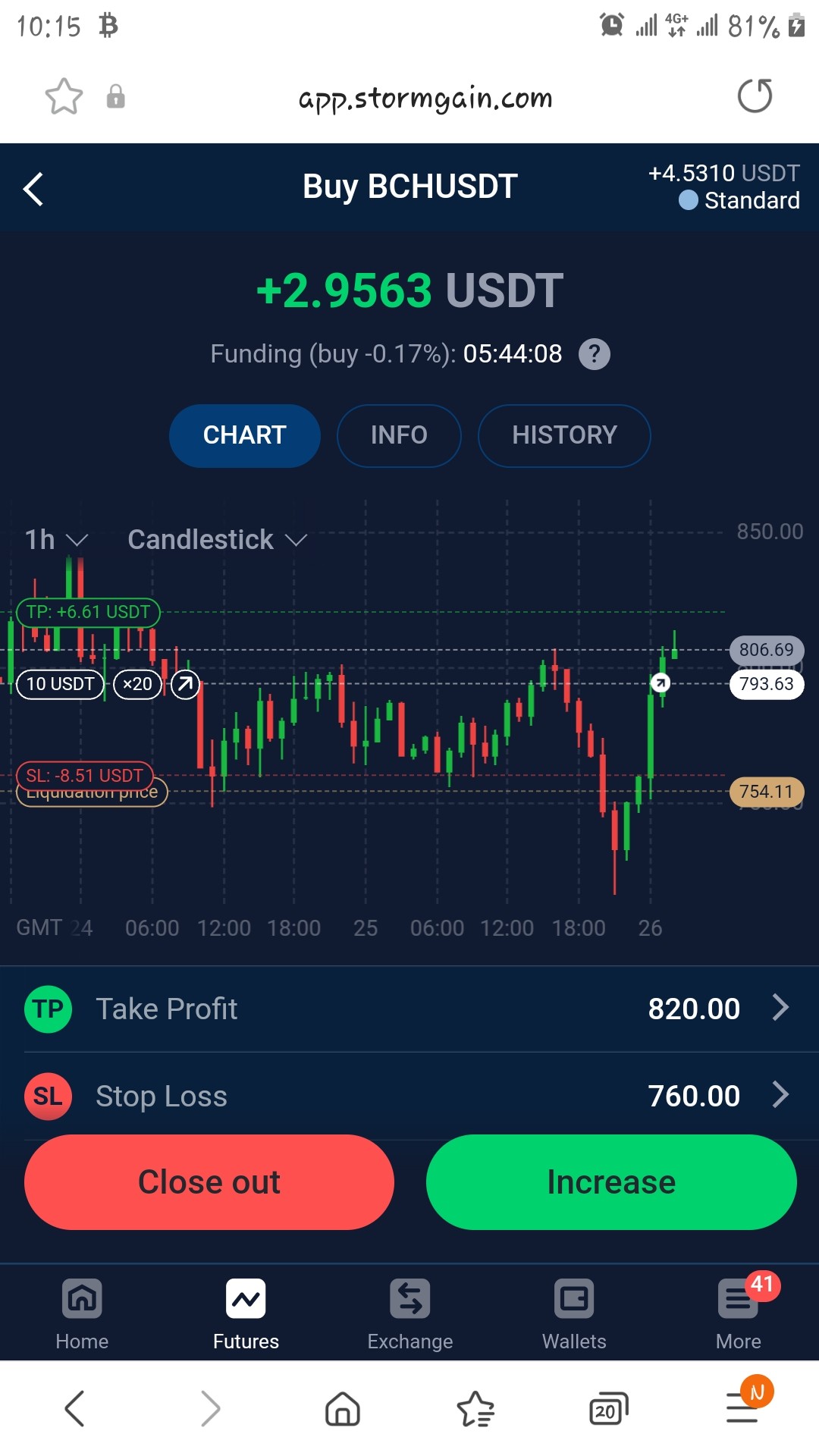Expand the 1h timeframe dropdown
This screenshot has width=819, height=1456.
(56, 540)
